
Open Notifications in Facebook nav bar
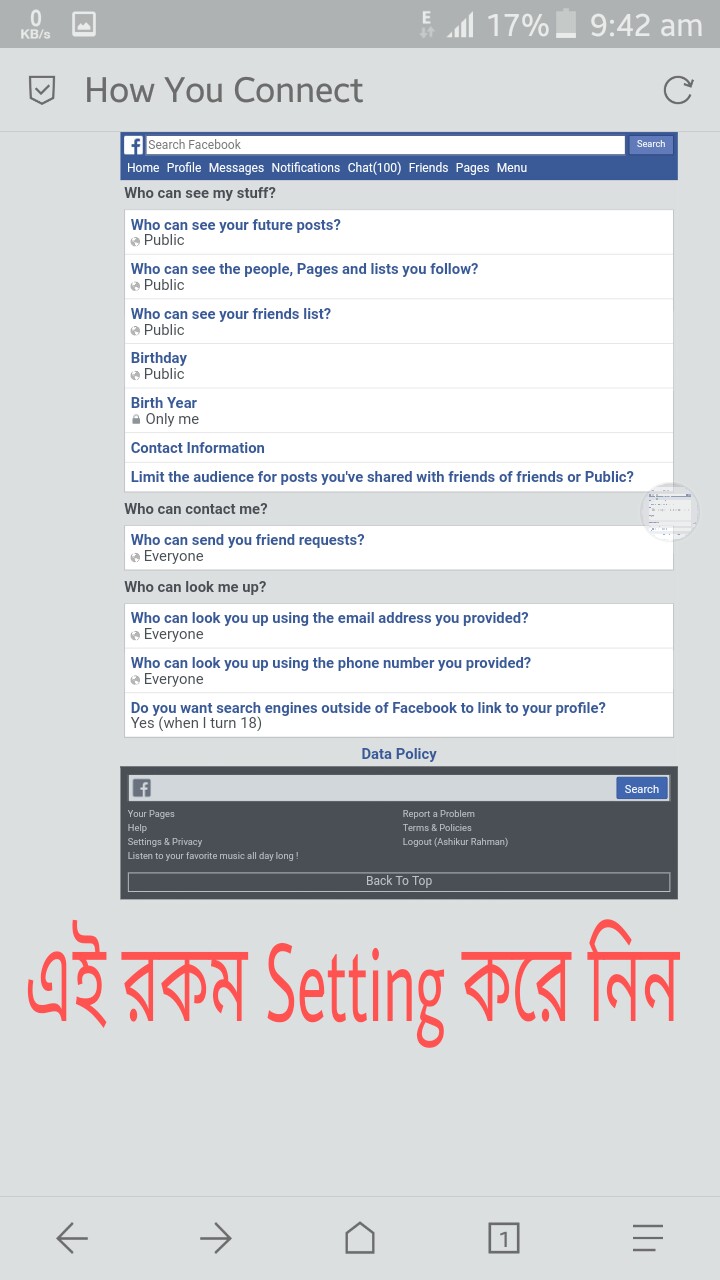click(x=306, y=168)
